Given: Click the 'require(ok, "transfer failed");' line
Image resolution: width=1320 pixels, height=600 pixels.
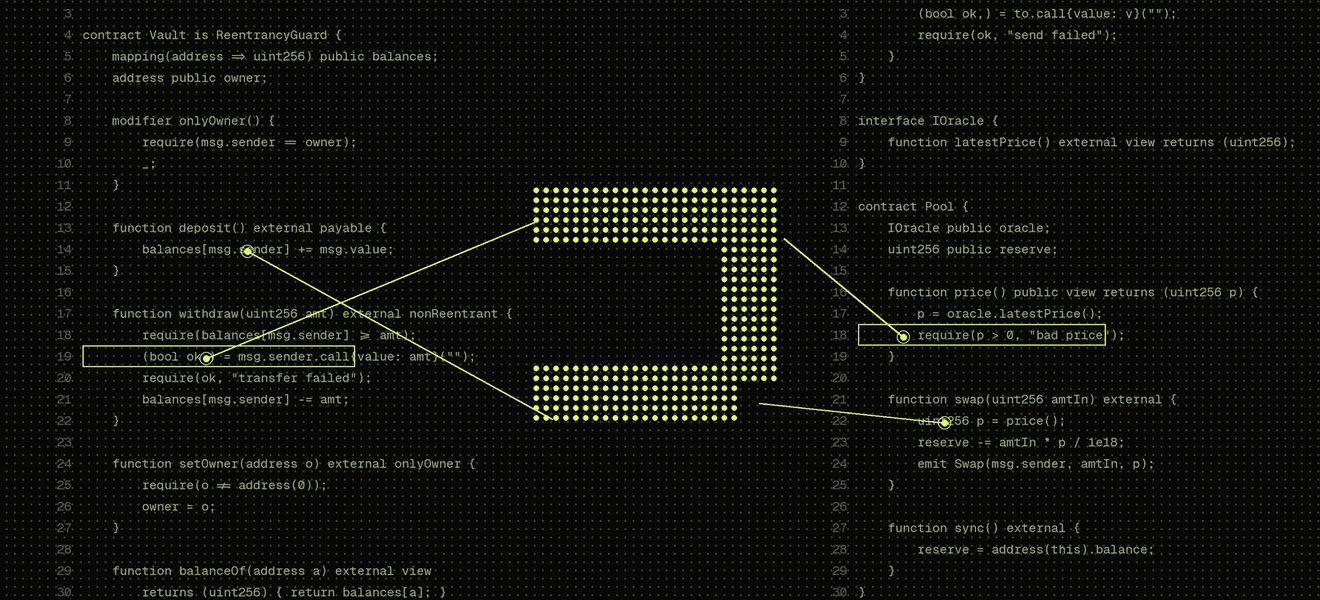Looking at the screenshot, I should click(x=257, y=378).
